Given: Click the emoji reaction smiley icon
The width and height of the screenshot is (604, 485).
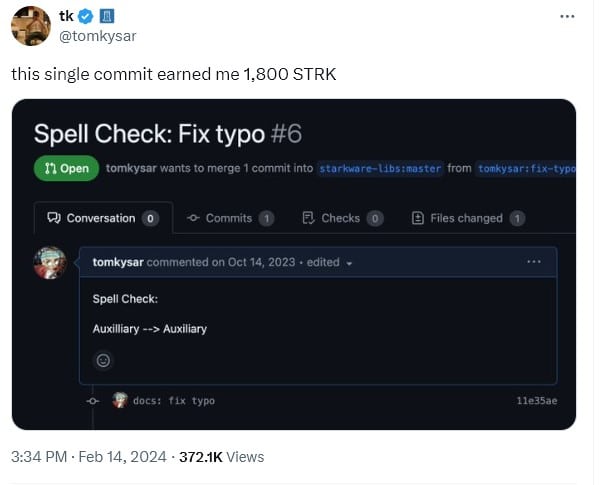Looking at the screenshot, I should coord(103,360).
